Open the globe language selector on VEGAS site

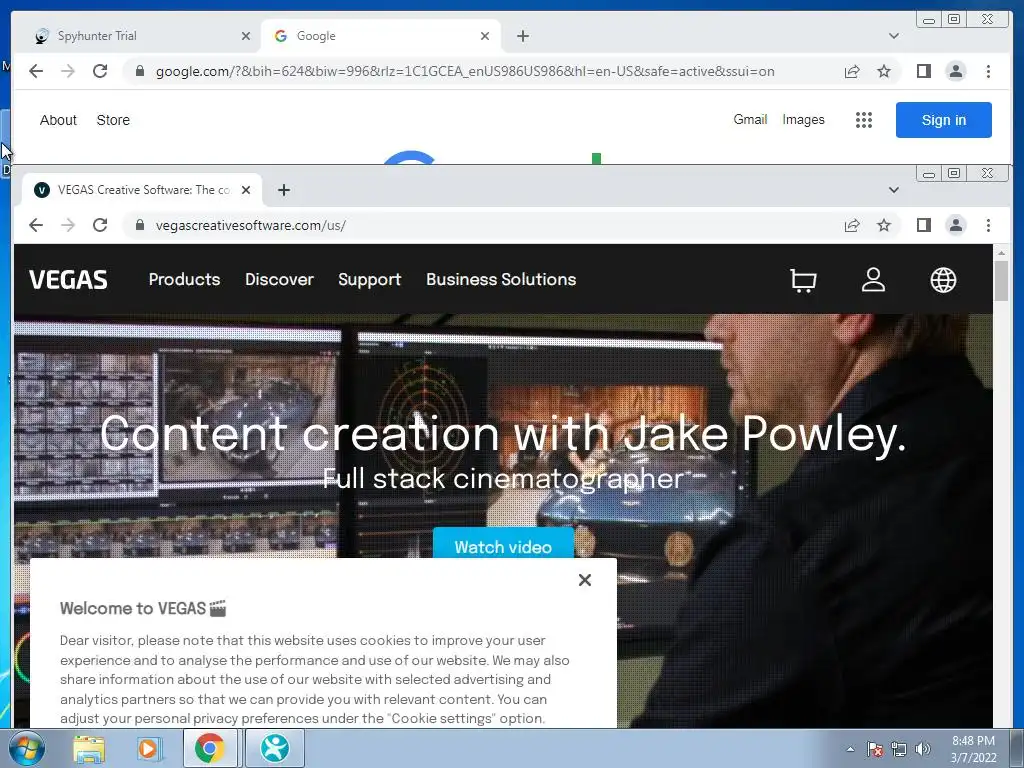coord(943,280)
